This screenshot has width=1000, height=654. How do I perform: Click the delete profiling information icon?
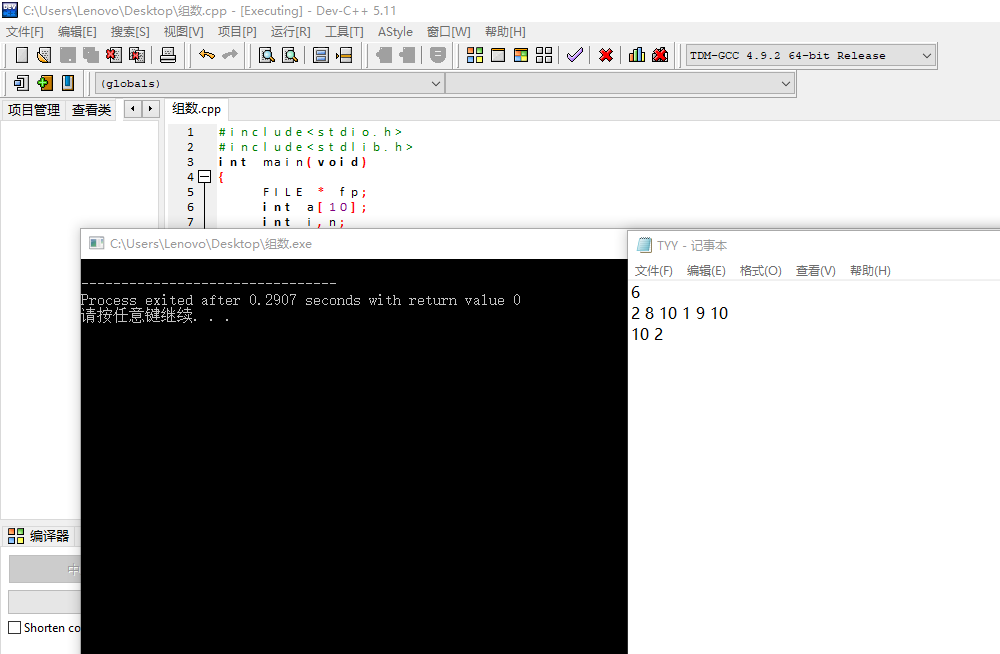660,56
